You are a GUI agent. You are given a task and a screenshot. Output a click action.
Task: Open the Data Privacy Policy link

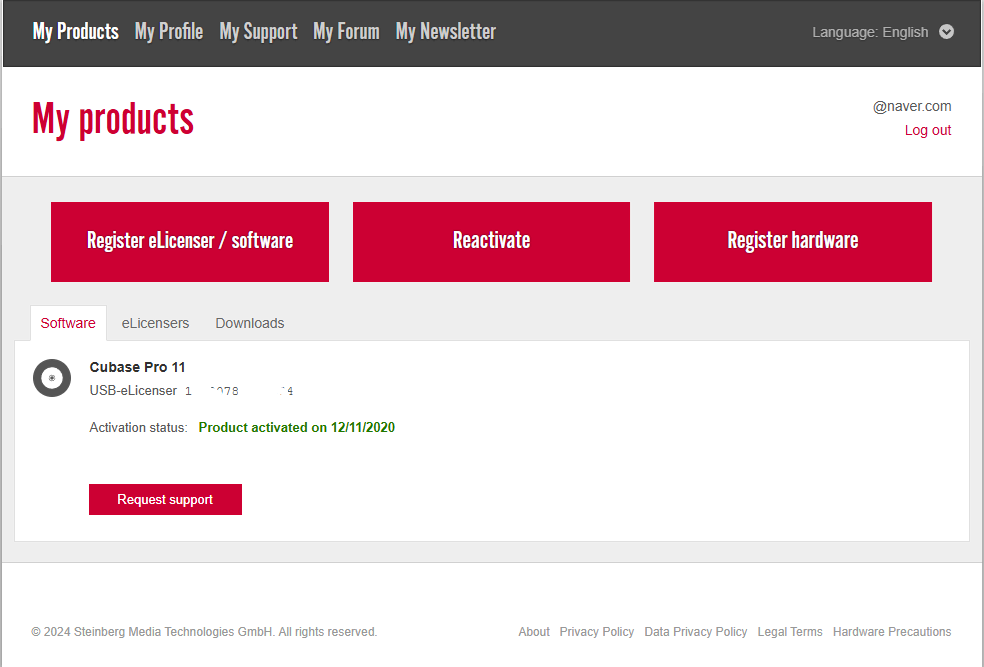pyautogui.click(x=696, y=632)
